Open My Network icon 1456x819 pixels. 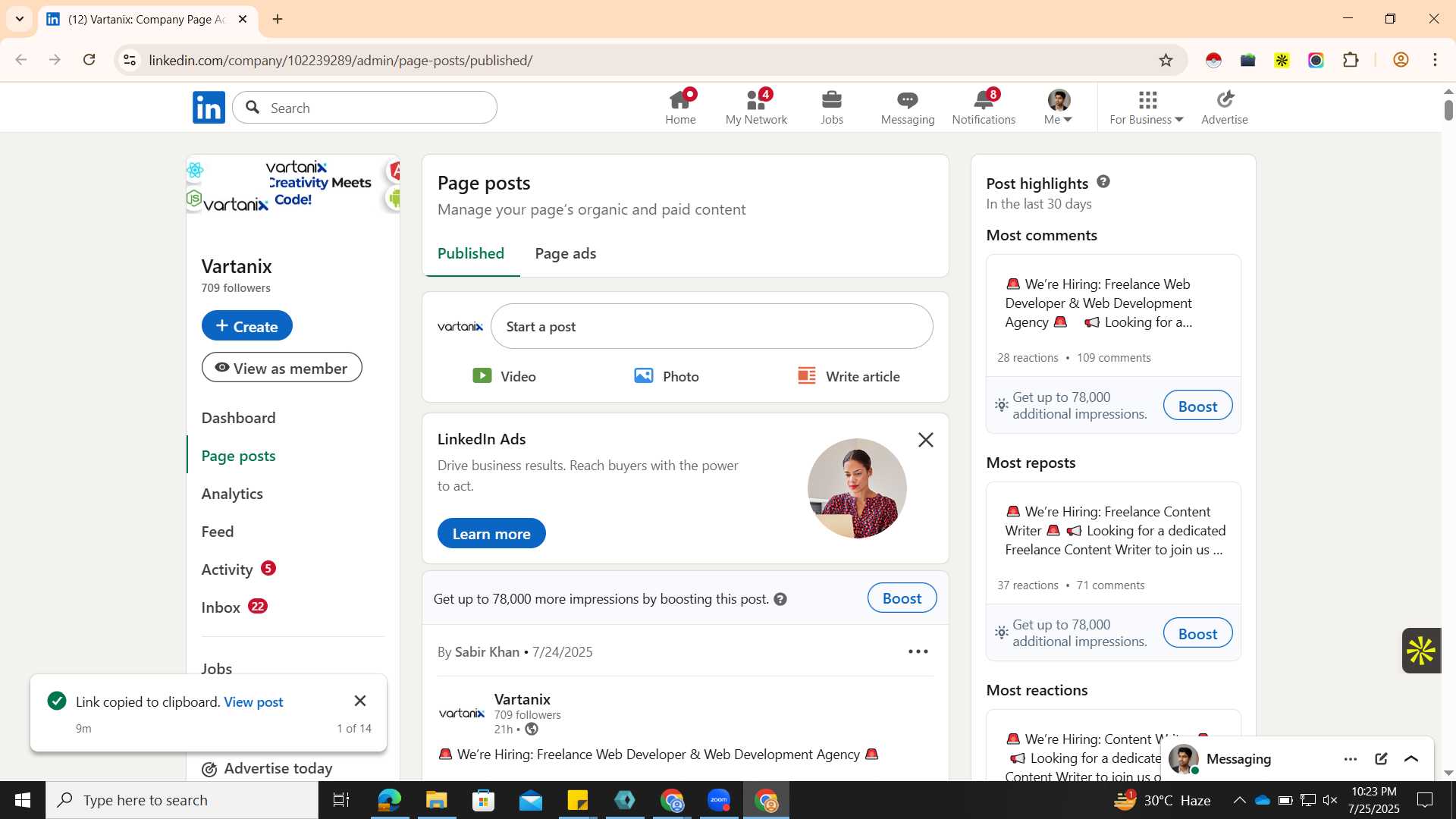(756, 107)
